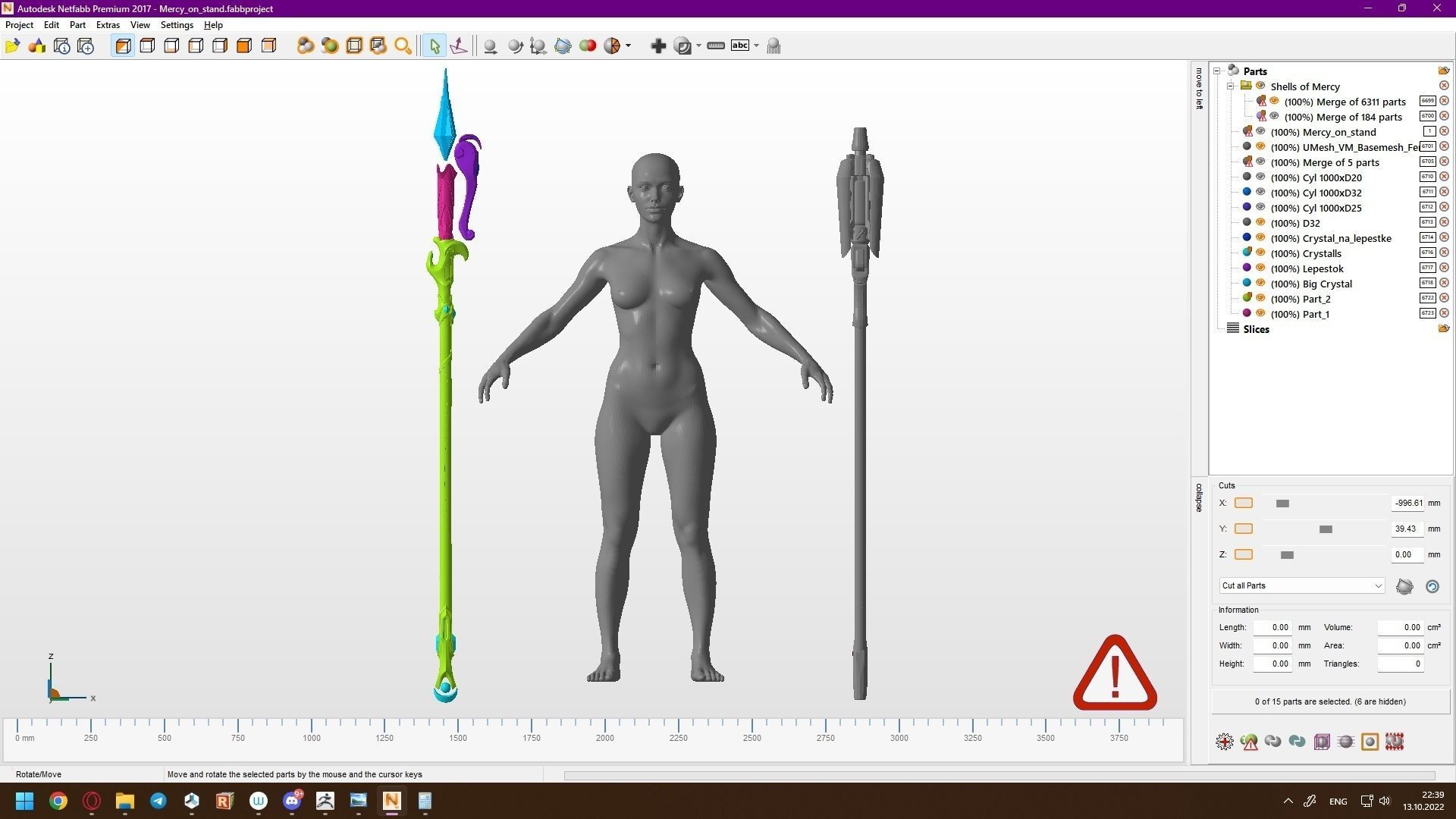Click the zoom magnifier icon in toolbar

403,46
